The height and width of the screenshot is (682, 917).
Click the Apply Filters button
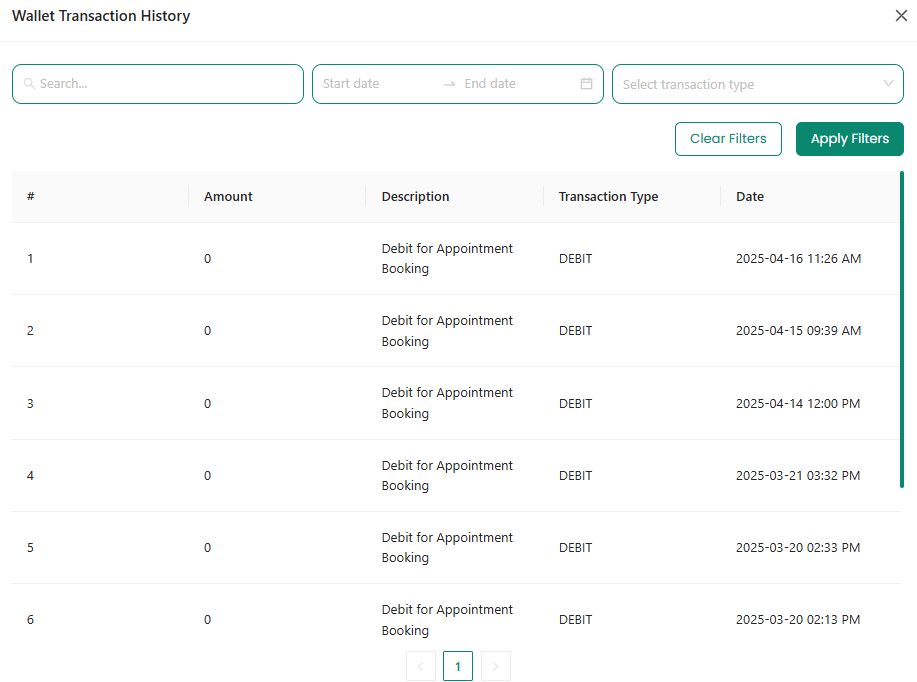tap(850, 139)
